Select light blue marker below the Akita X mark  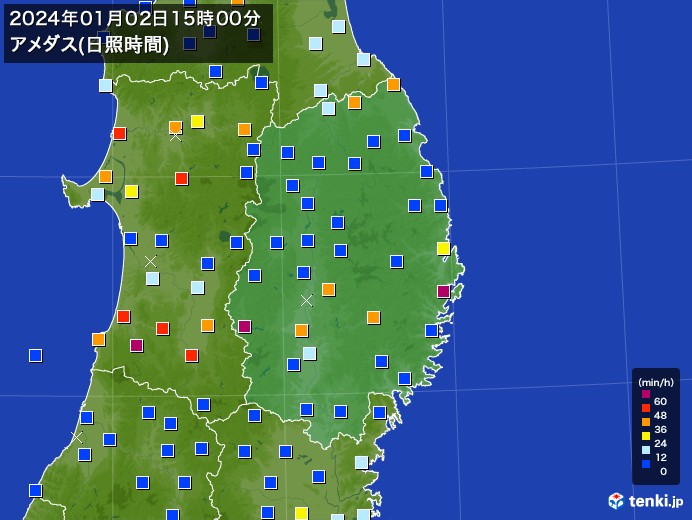point(153,279)
